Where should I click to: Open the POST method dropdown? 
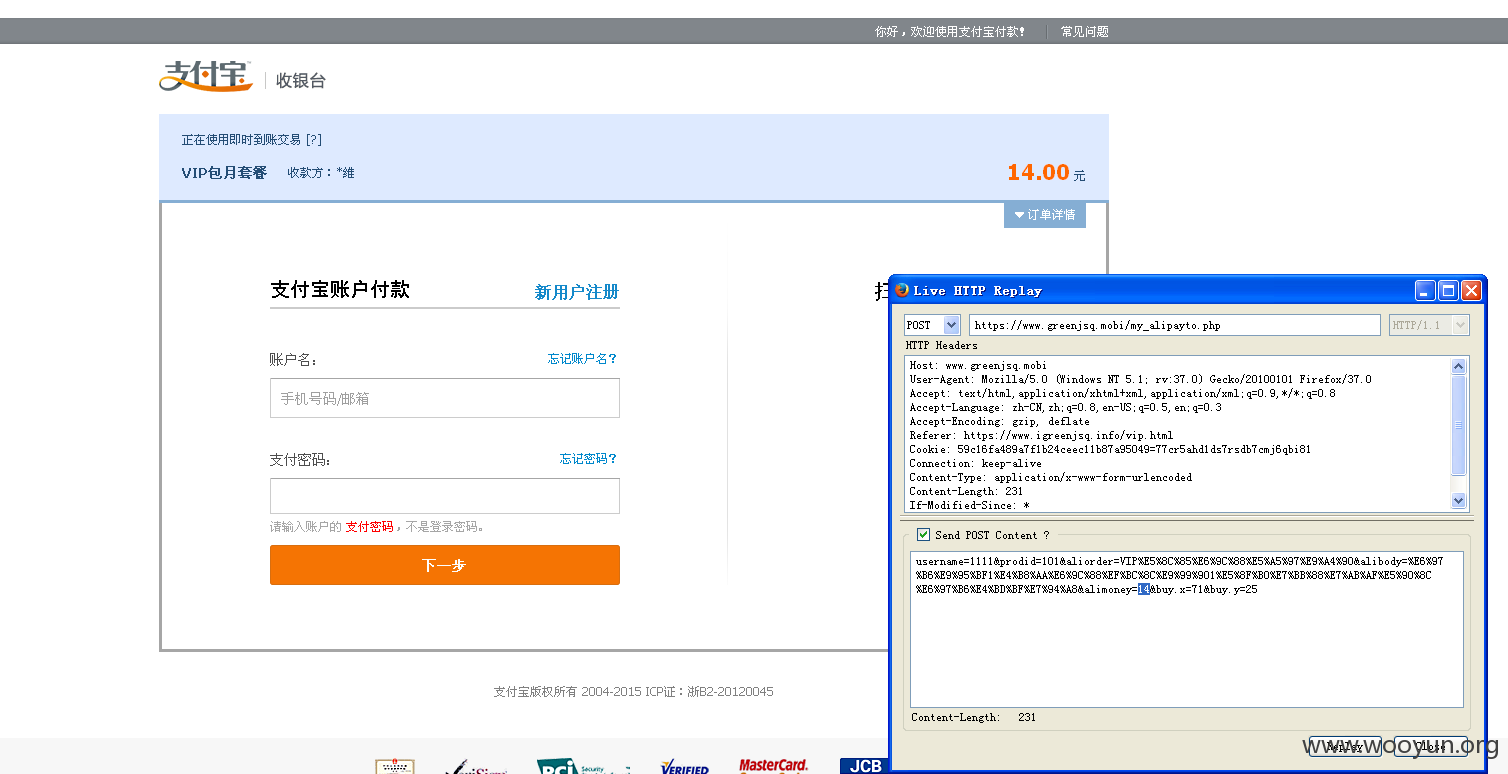pyautogui.click(x=932, y=325)
